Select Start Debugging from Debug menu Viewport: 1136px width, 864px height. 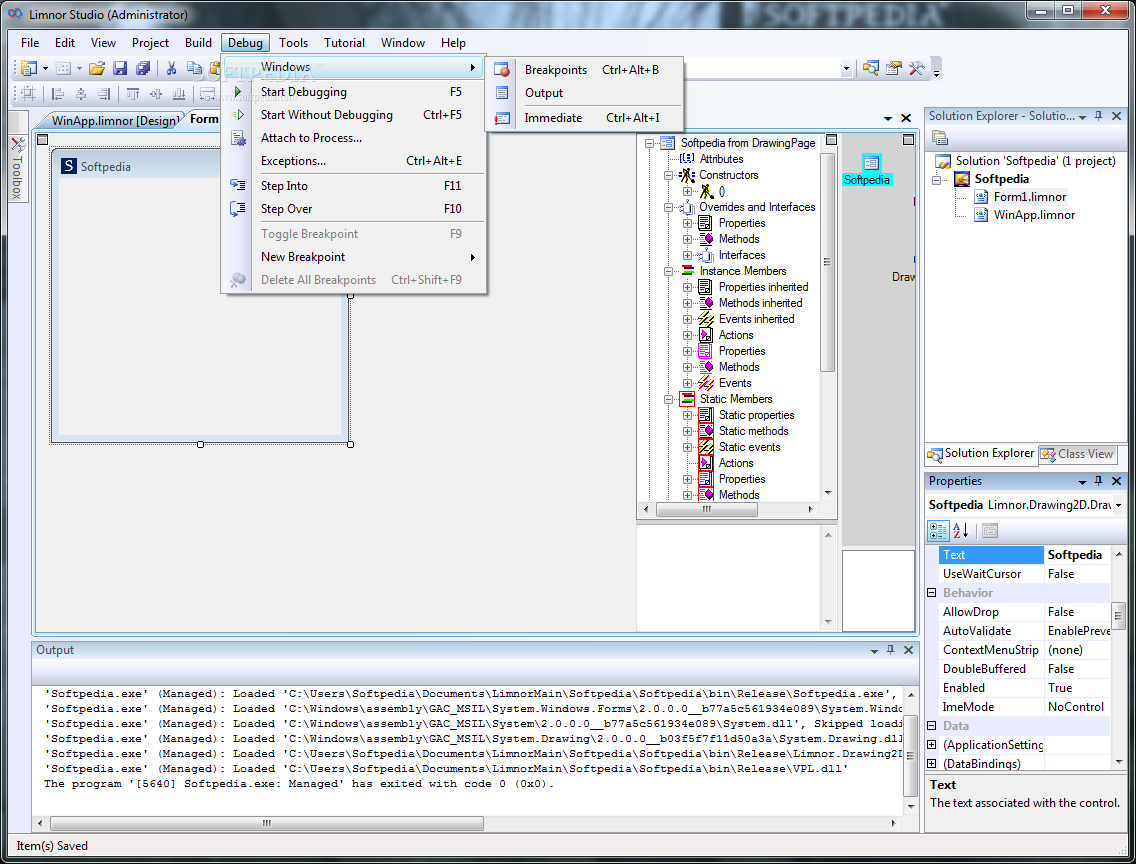[303, 92]
